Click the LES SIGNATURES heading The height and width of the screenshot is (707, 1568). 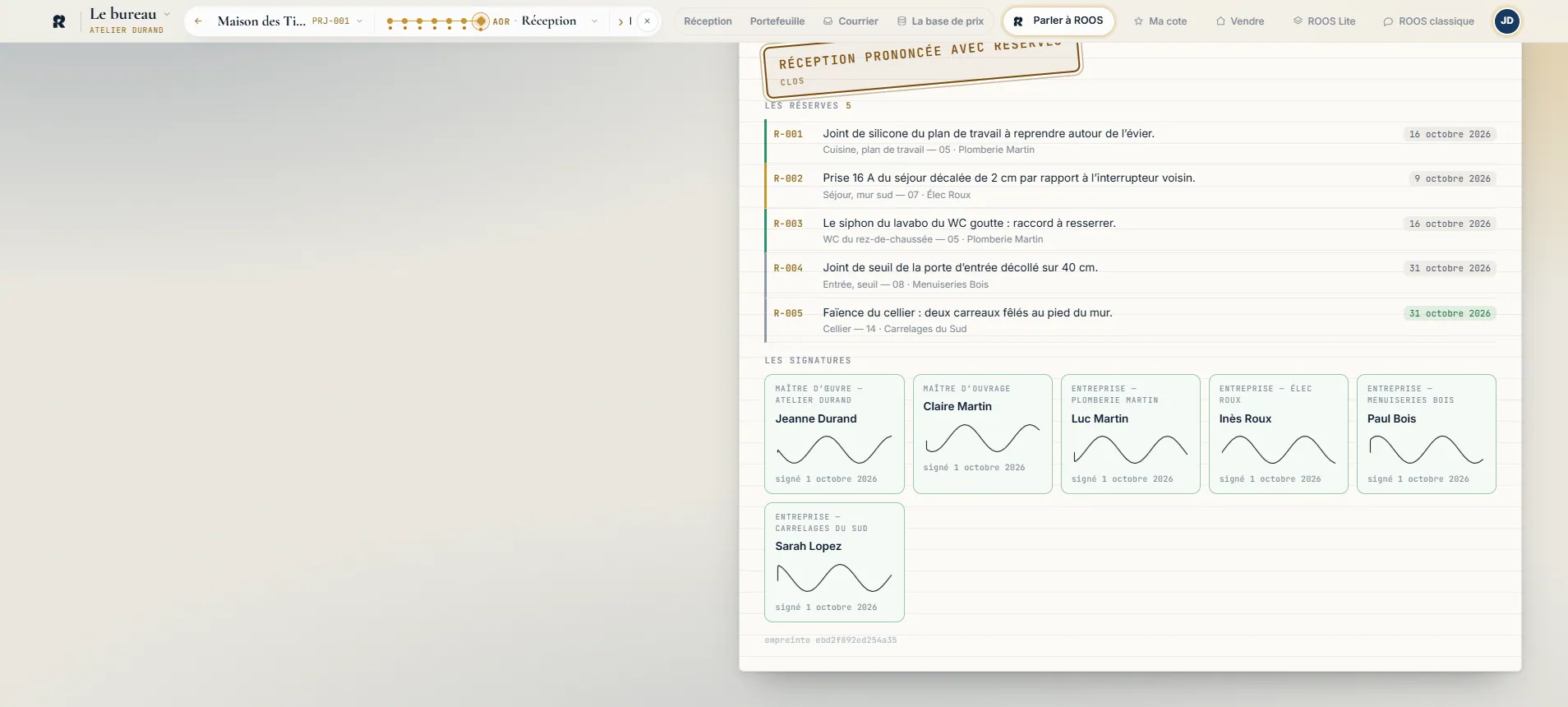click(808, 361)
